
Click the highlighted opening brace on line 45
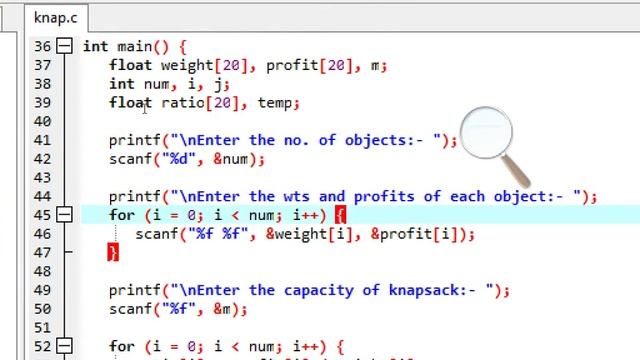(340, 215)
